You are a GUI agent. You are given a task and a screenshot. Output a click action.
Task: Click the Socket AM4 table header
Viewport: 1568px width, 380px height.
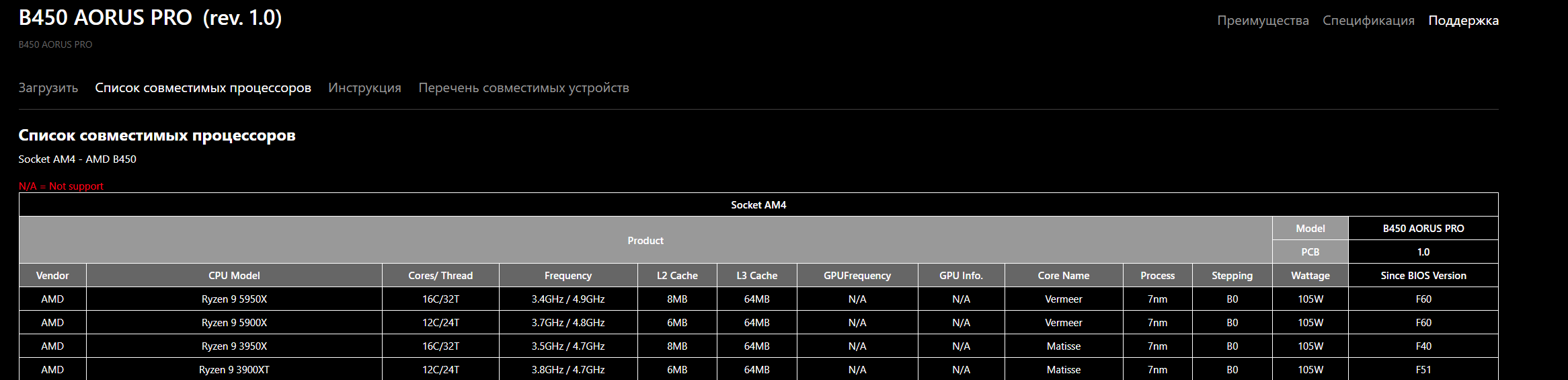pos(758,205)
